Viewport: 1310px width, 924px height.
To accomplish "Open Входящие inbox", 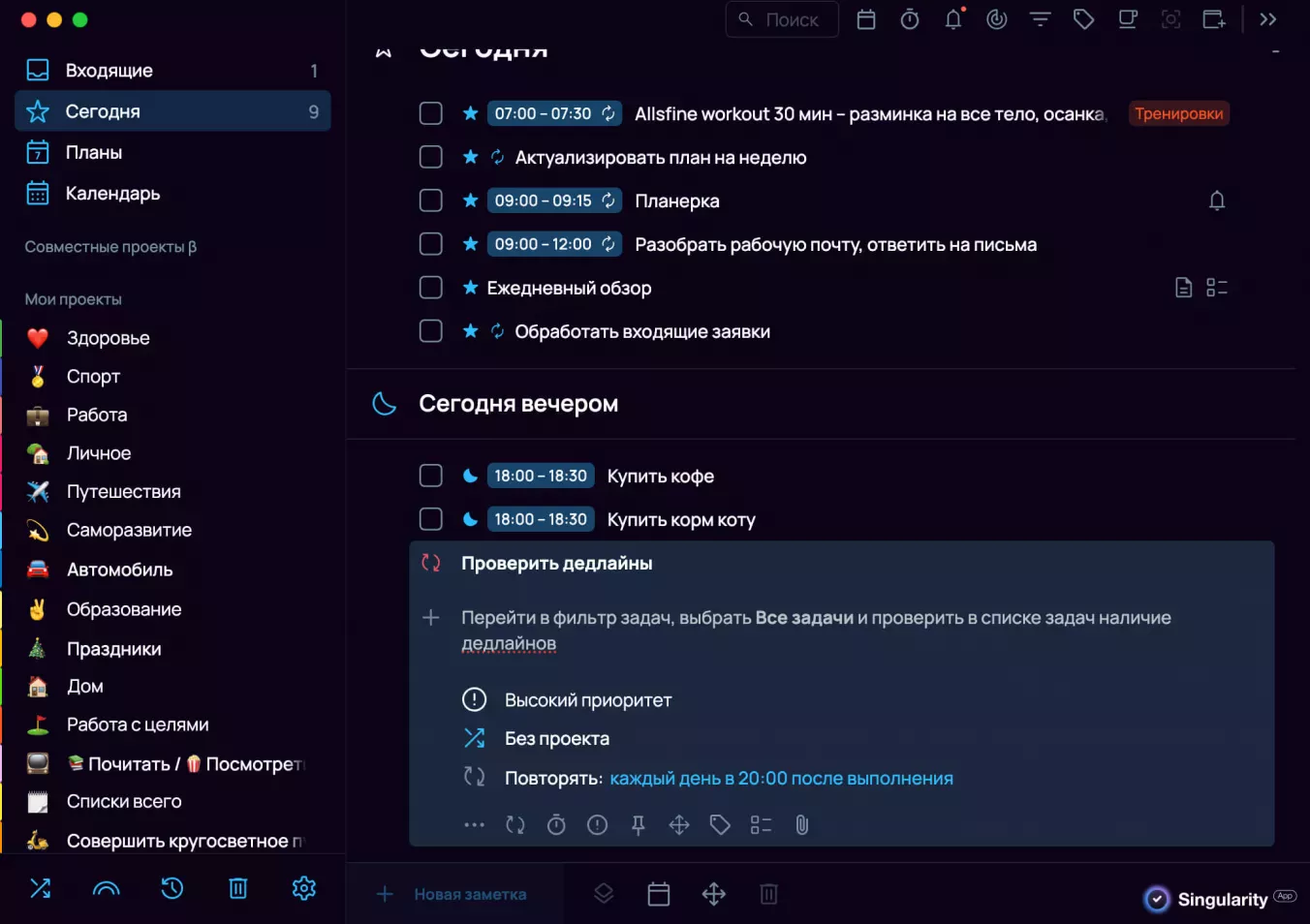I will click(172, 71).
